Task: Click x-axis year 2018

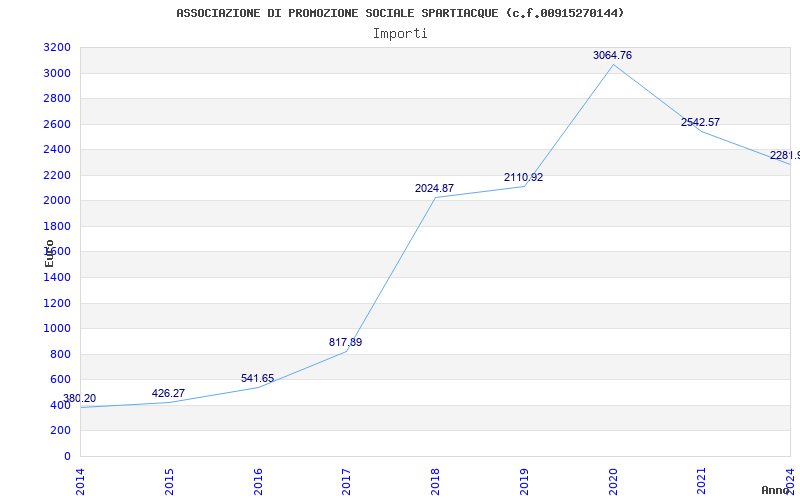Action: coord(435,482)
